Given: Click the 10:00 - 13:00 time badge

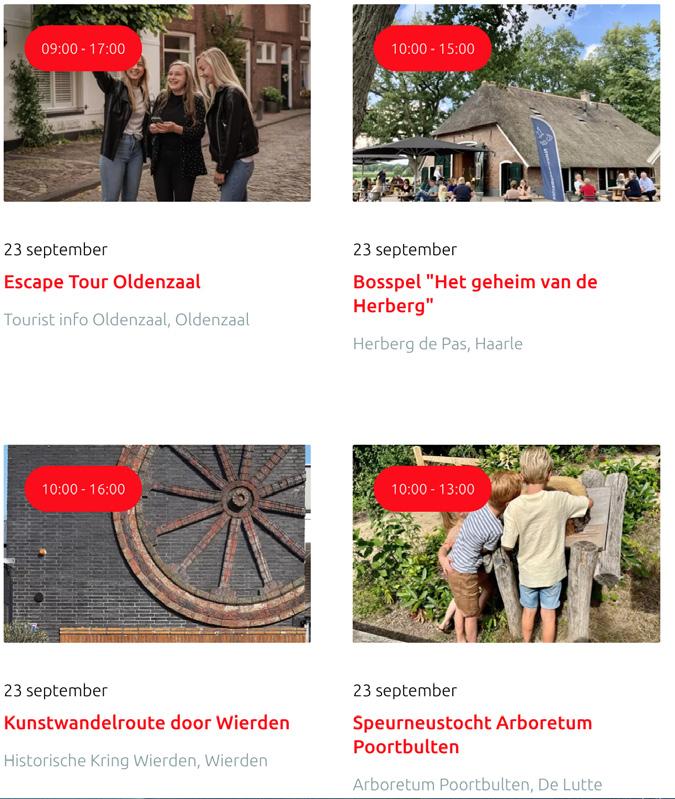Looking at the screenshot, I should [433, 489].
